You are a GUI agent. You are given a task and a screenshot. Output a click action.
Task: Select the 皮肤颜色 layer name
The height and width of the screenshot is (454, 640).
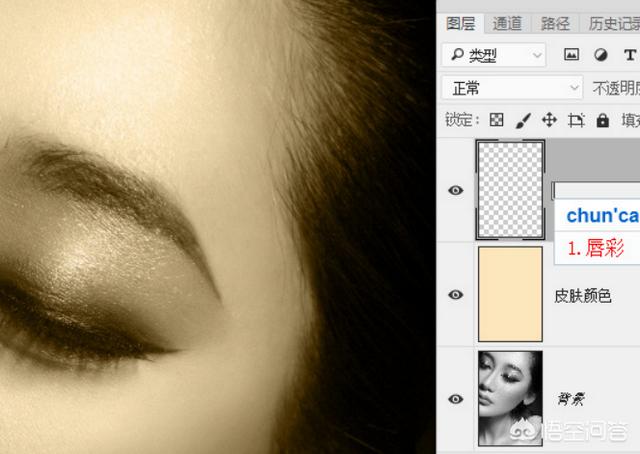(x=582, y=296)
